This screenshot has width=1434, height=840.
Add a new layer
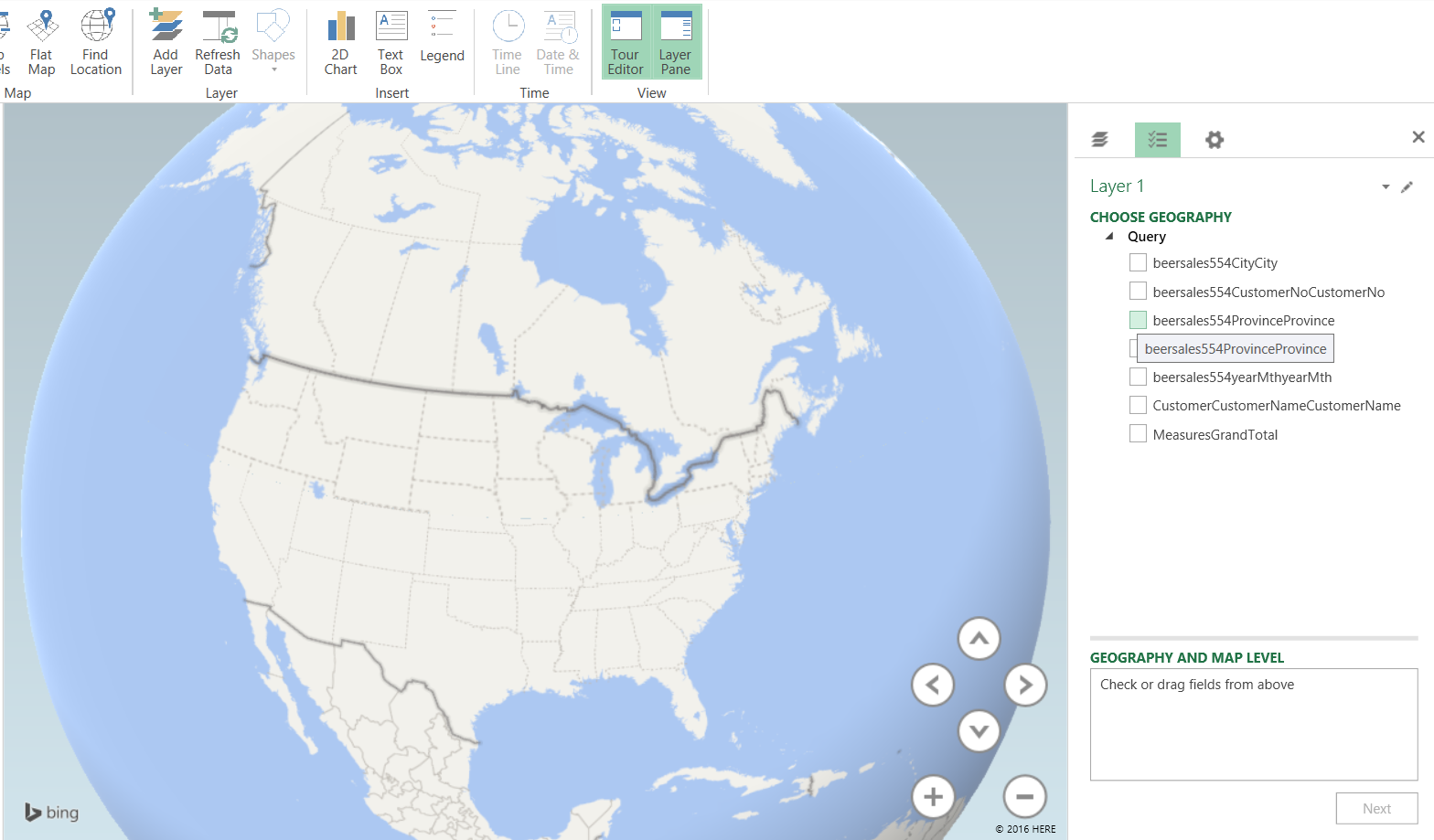point(166,42)
